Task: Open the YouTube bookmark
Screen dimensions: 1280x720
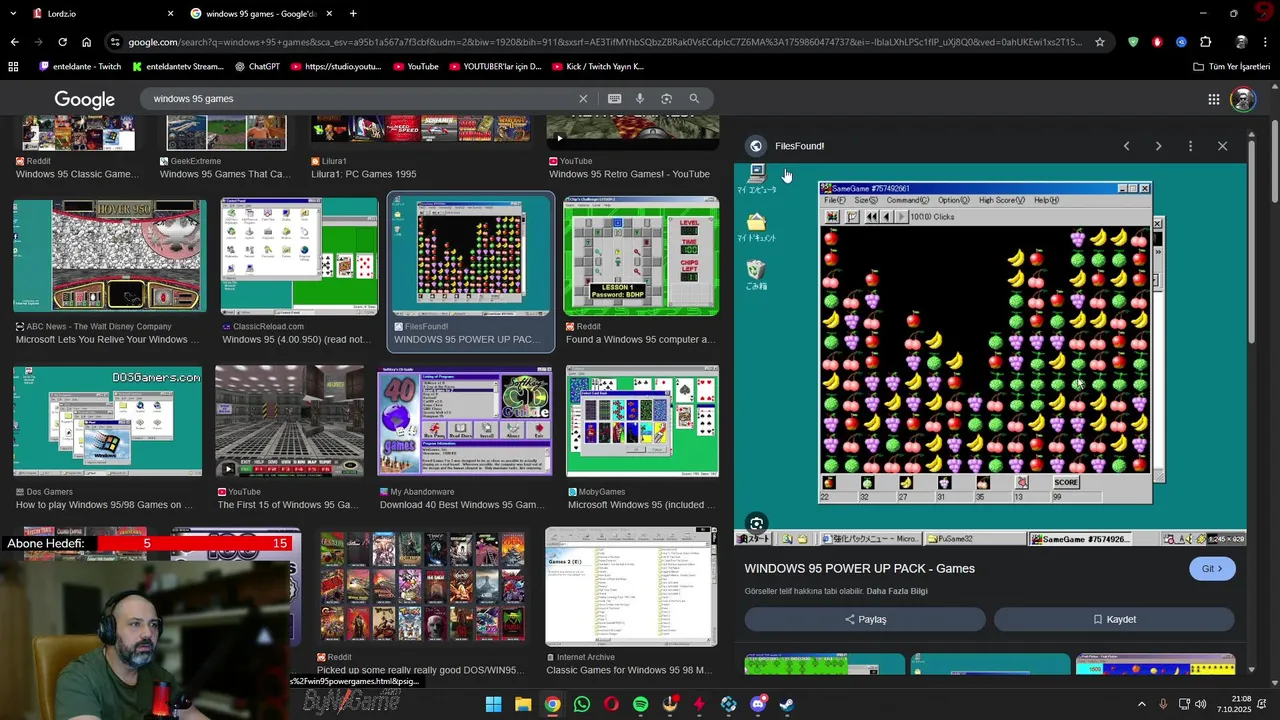Action: [415, 66]
